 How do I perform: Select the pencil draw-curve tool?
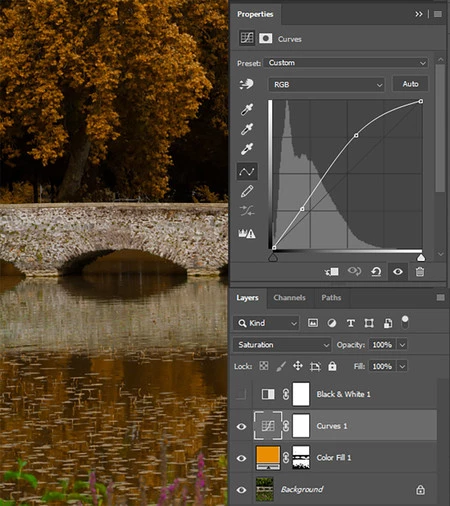pos(247,191)
